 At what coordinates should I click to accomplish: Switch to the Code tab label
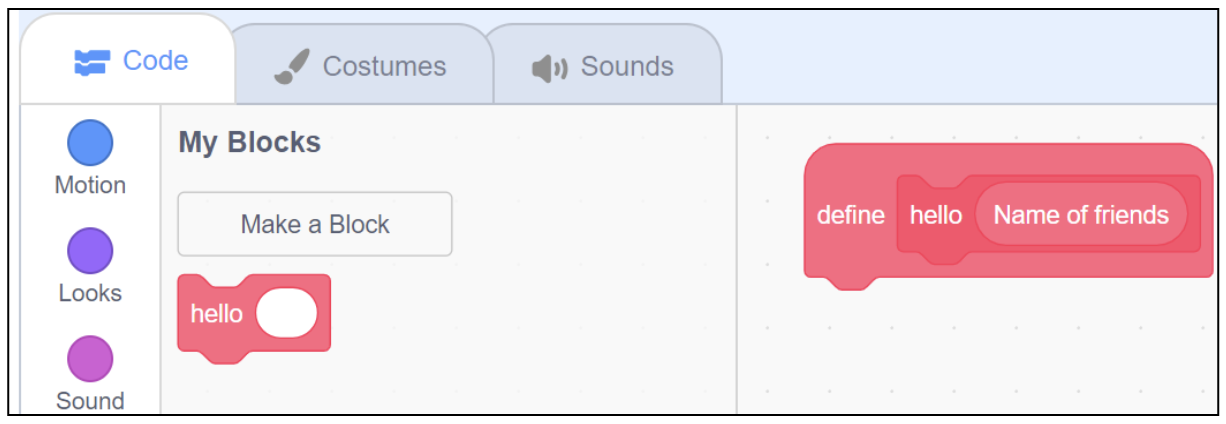coord(155,61)
